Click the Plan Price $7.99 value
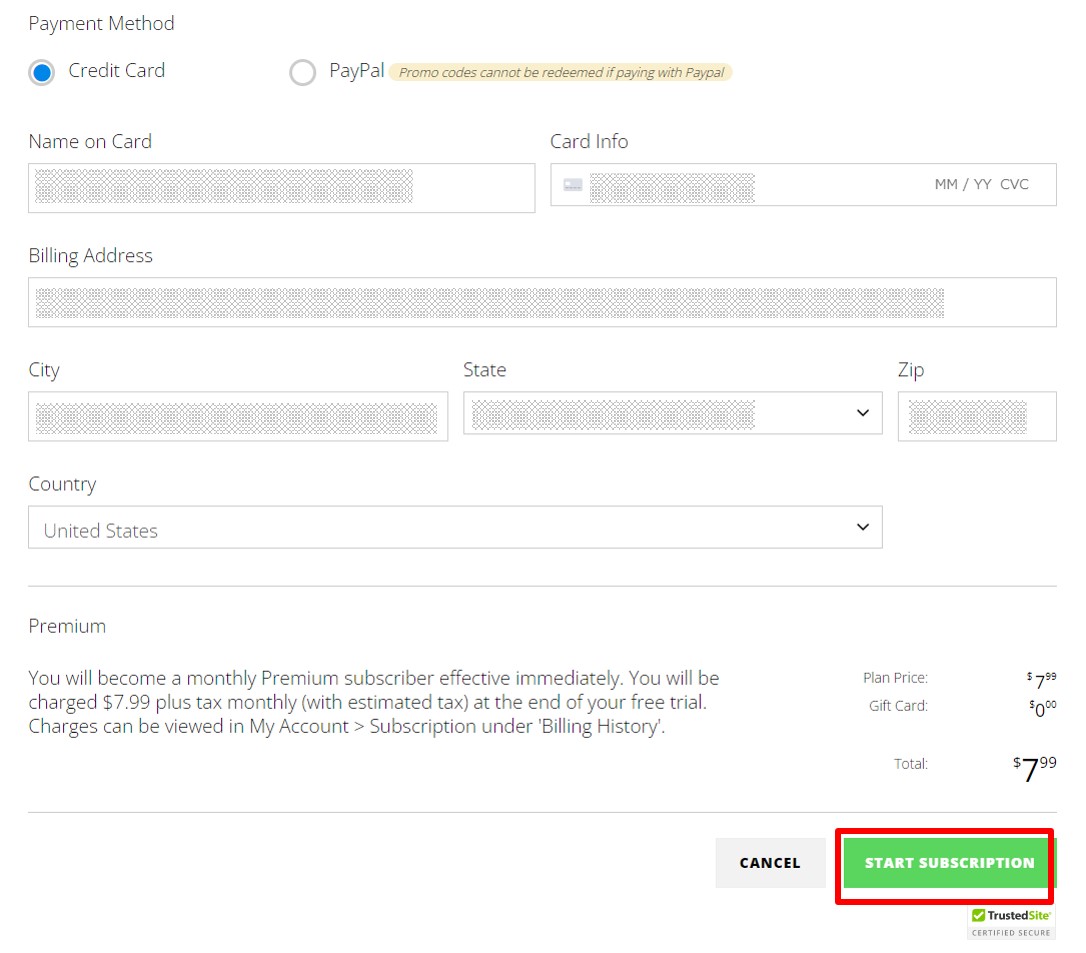The height and width of the screenshot is (953, 1086). [1042, 679]
